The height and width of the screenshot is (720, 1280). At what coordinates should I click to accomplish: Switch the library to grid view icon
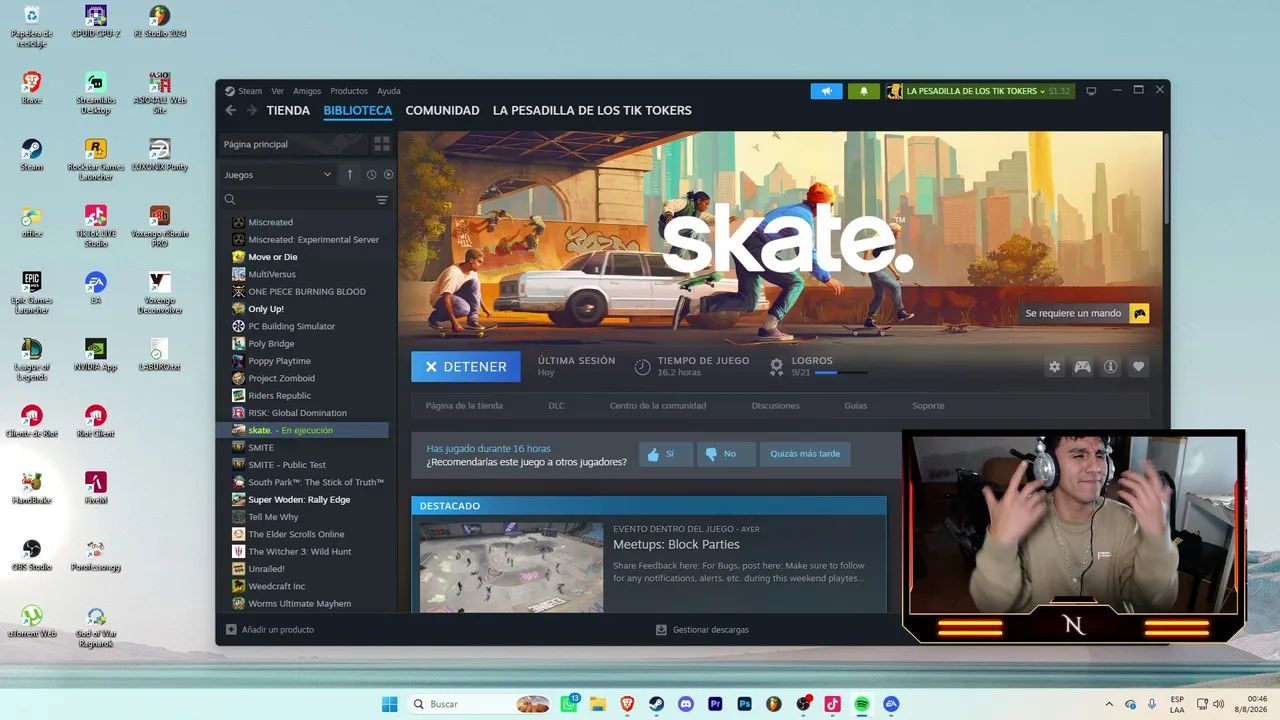click(382, 144)
